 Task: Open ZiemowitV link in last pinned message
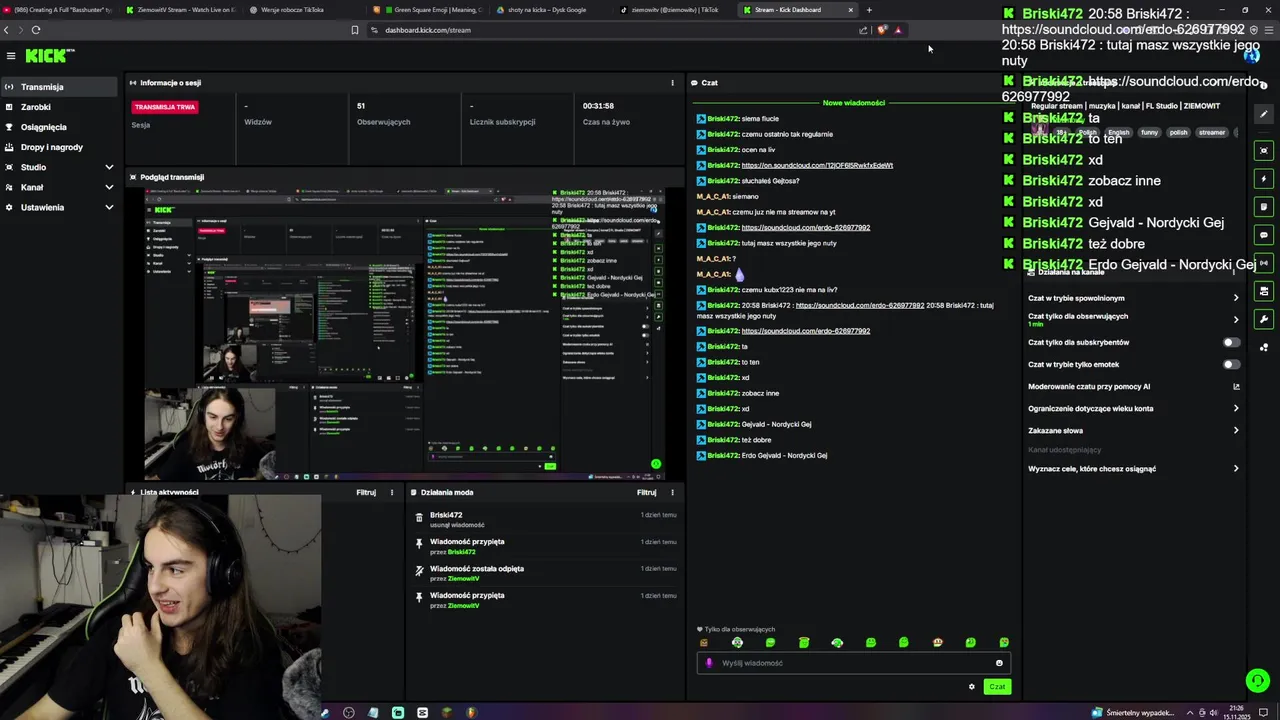click(463, 606)
